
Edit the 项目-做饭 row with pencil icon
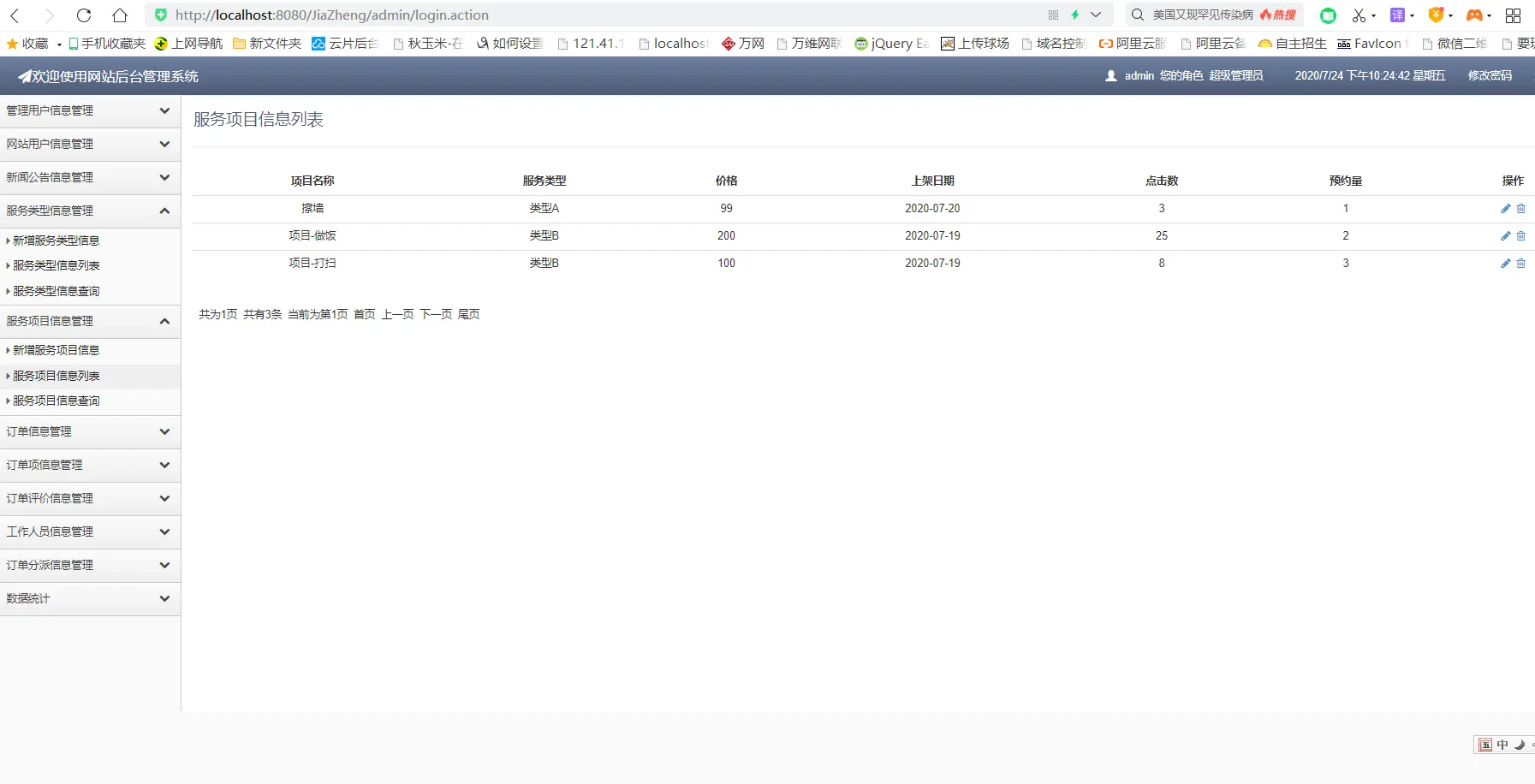click(1506, 236)
